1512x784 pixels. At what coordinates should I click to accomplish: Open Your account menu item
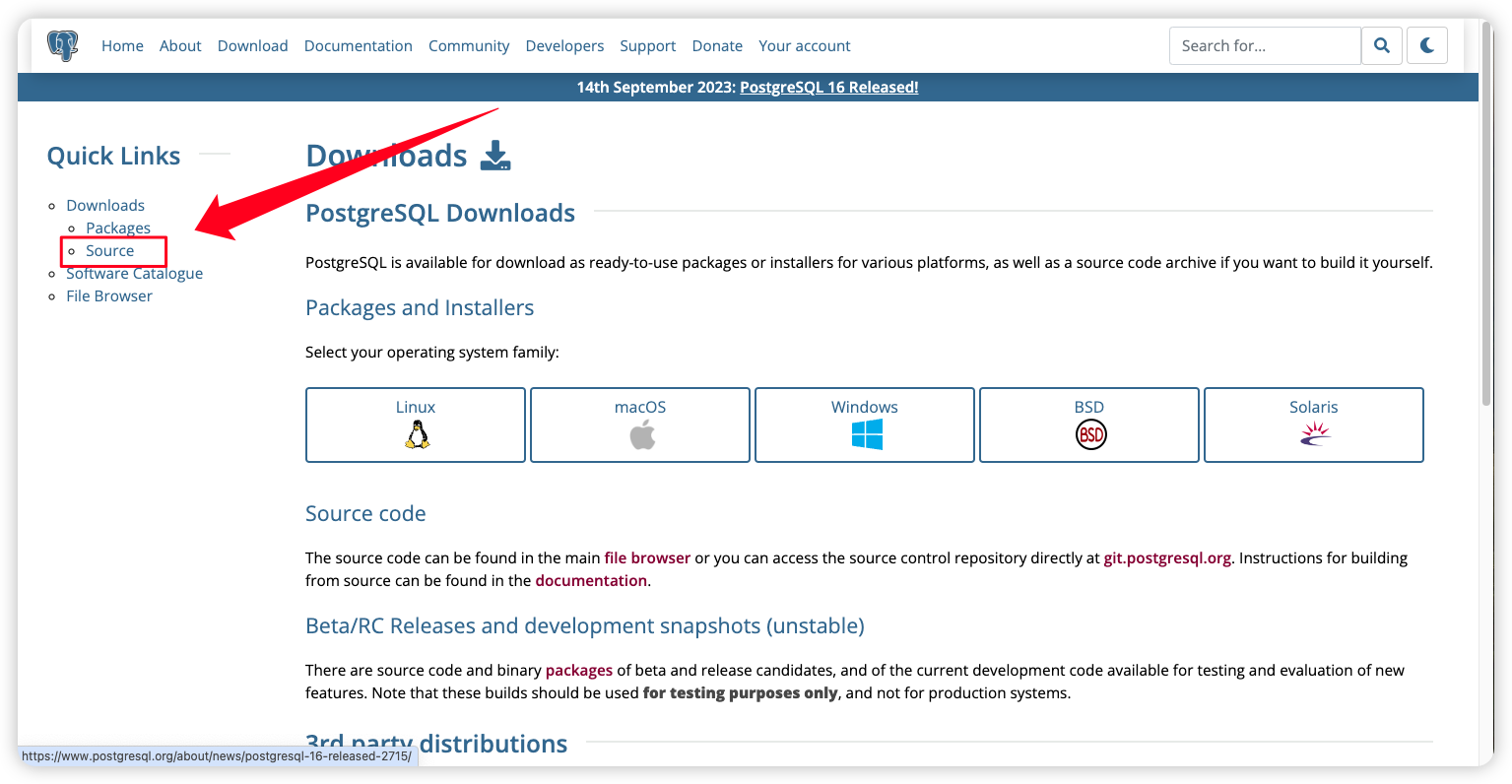(x=805, y=45)
